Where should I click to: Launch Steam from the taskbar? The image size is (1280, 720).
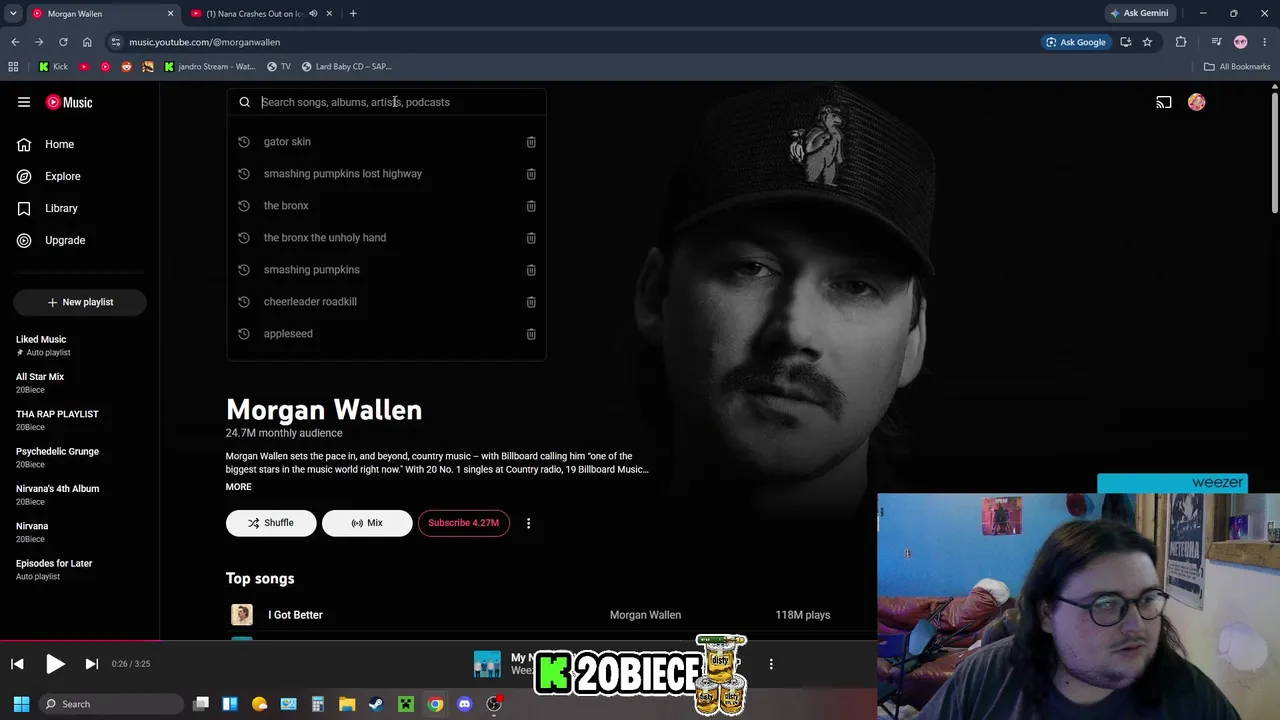376,704
